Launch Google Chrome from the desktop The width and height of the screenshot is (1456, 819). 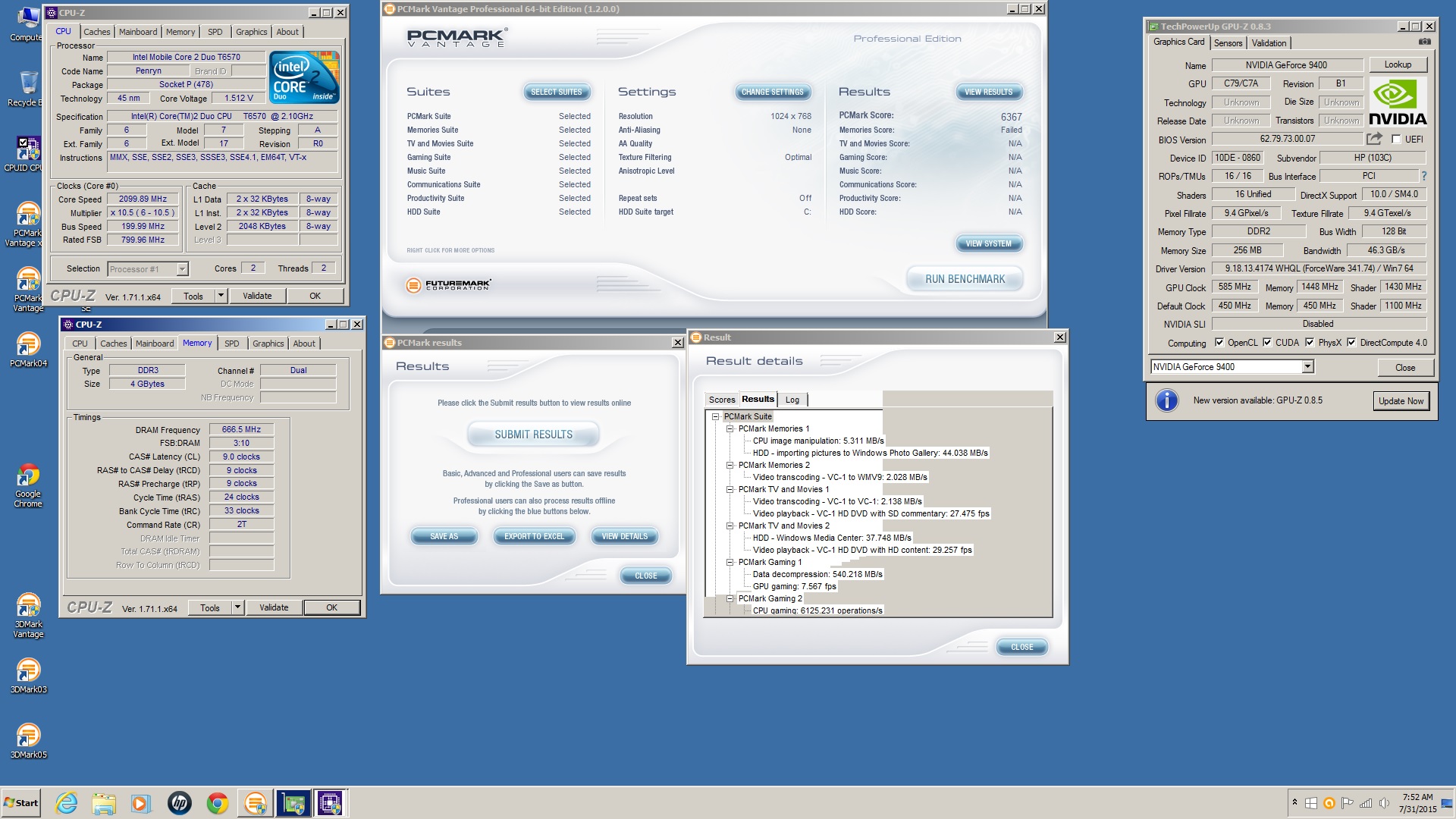point(28,485)
